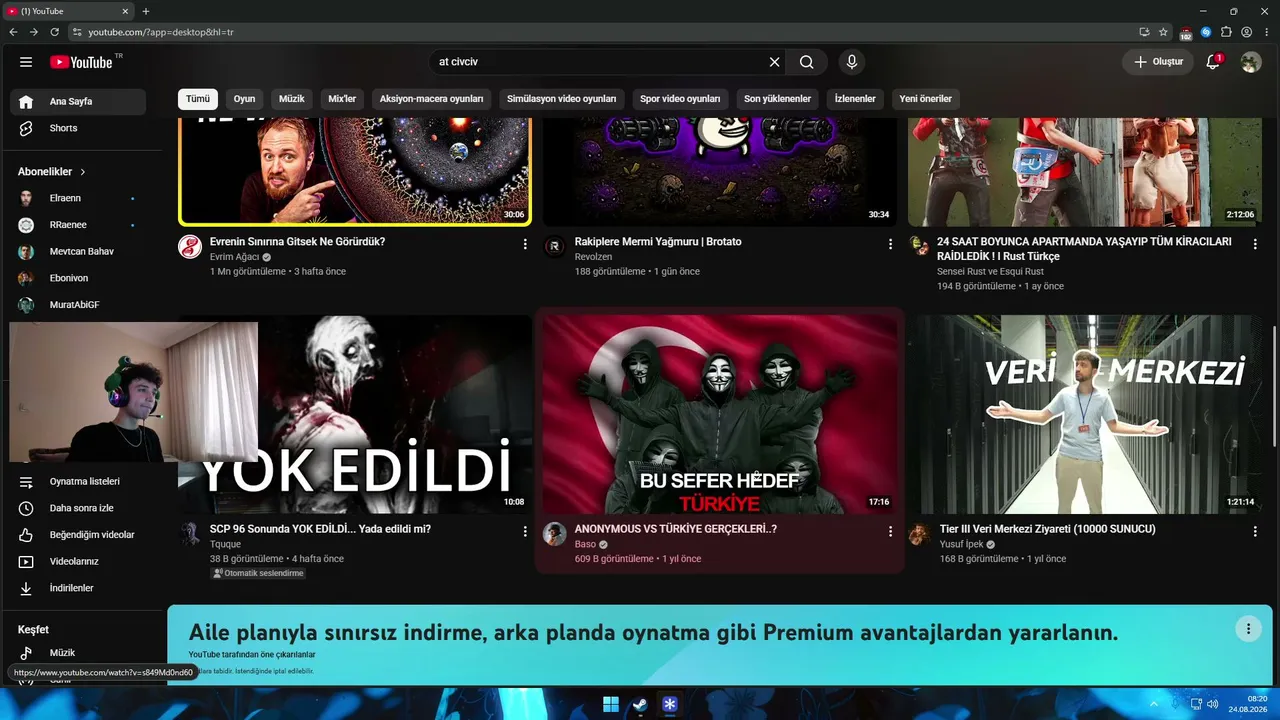Reload the page in Chrome
The height and width of the screenshot is (720, 1280).
(55, 32)
